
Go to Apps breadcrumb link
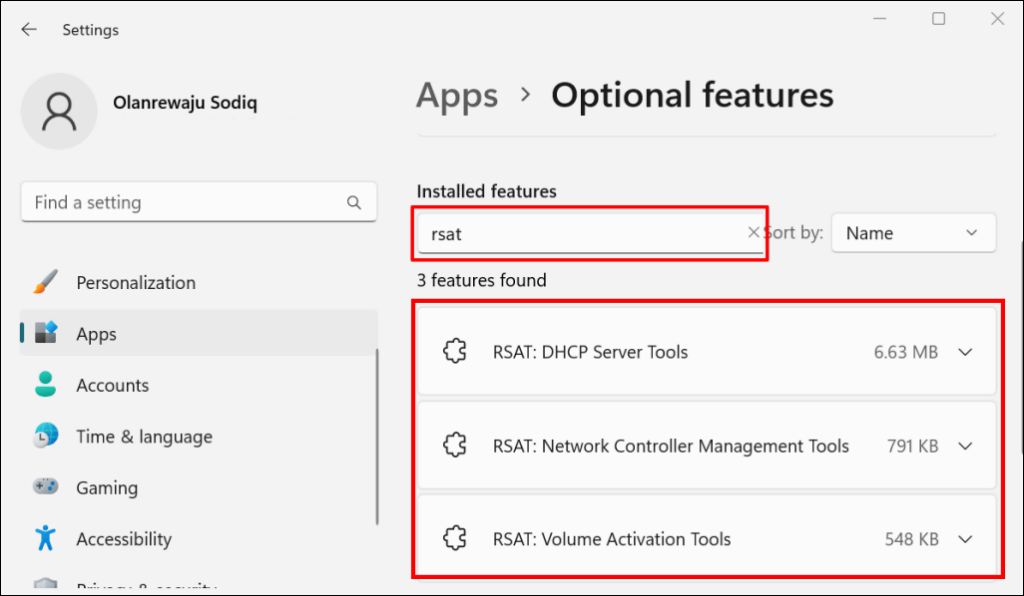point(457,96)
